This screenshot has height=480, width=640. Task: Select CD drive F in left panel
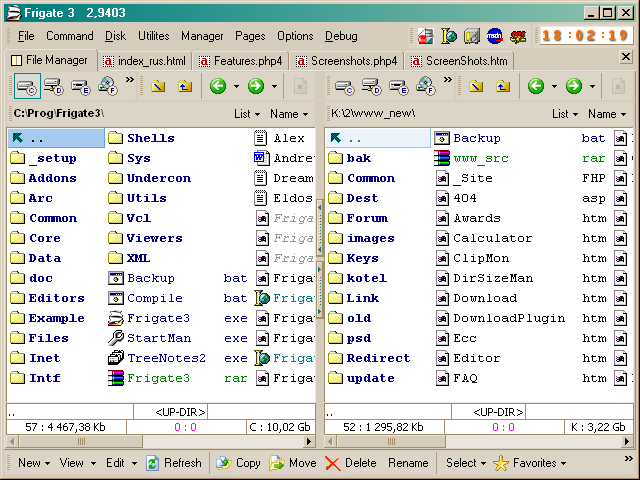point(108,86)
